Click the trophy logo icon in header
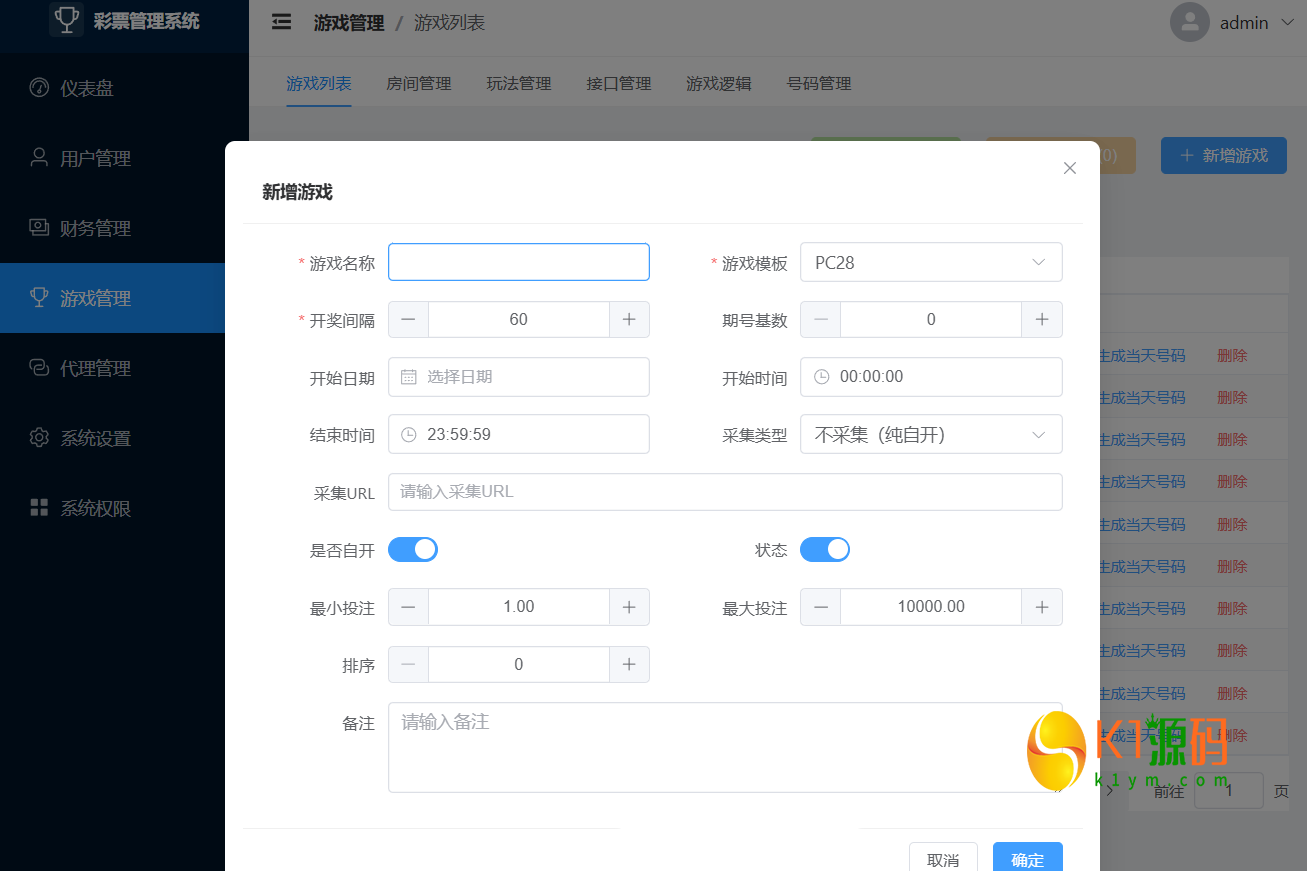Image resolution: width=1307 pixels, height=871 pixels. 66,19
